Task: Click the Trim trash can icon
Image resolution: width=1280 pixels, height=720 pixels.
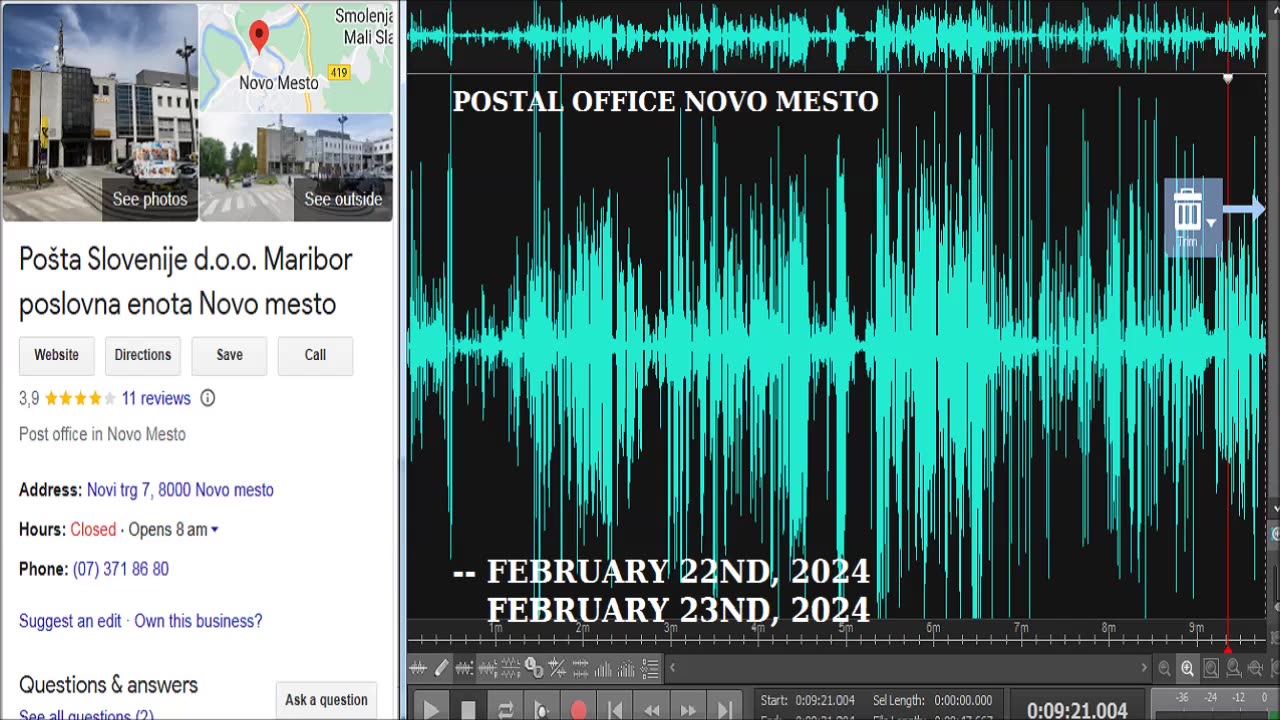Action: tap(1187, 212)
